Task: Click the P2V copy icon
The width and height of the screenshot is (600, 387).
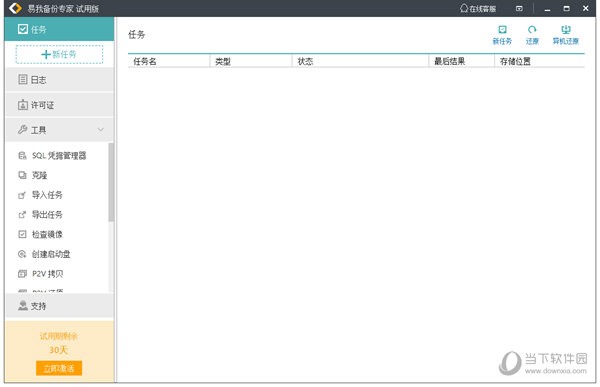Action: tap(22, 274)
